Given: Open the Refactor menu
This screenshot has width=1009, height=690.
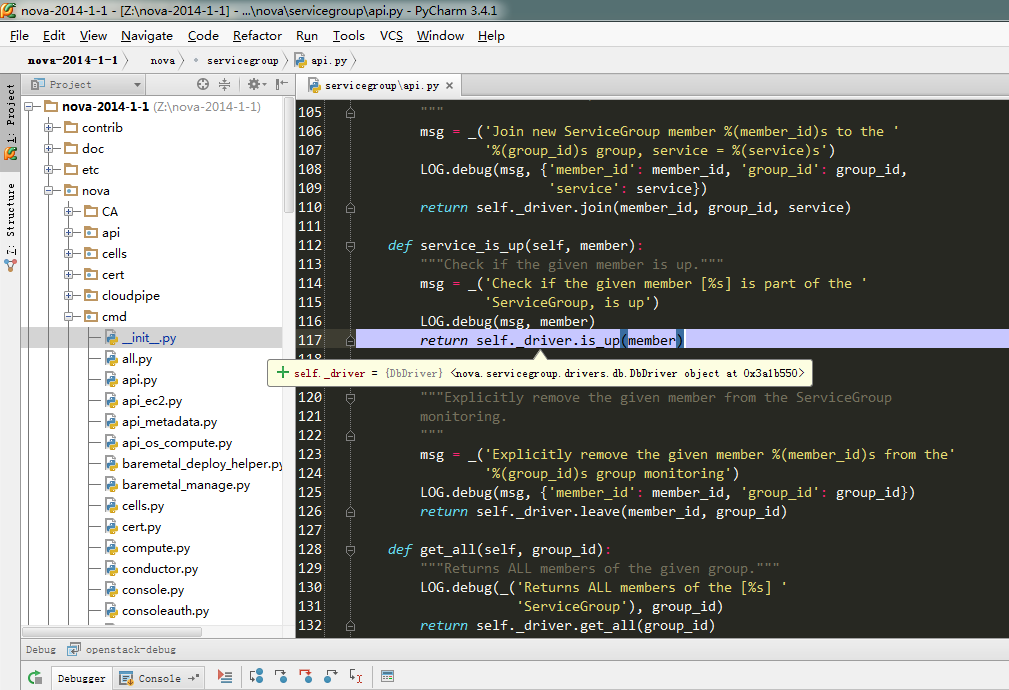Looking at the screenshot, I should click(x=257, y=36).
